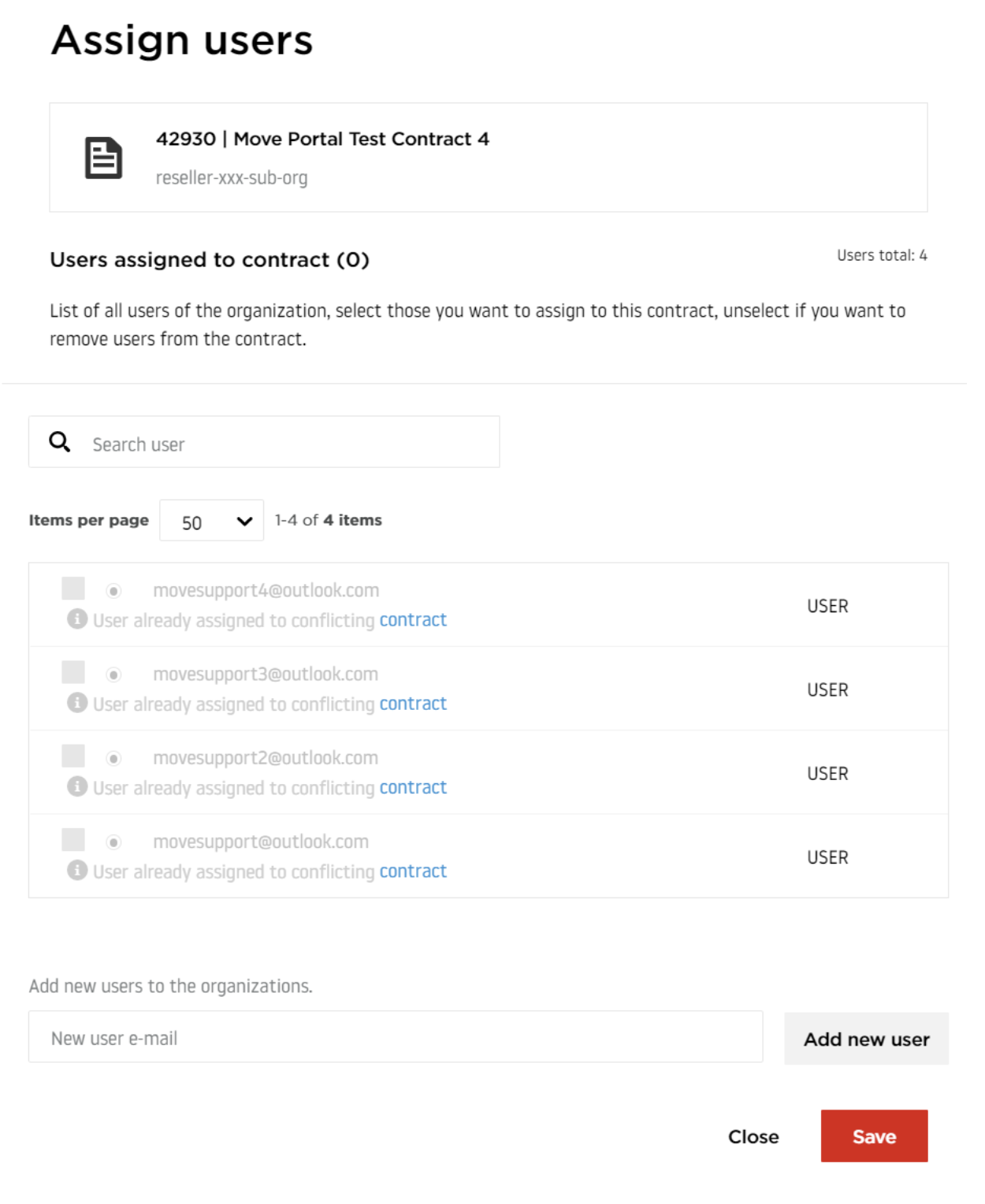Click the Add new user button
Screen dimensions: 985x1204
pos(866,1039)
